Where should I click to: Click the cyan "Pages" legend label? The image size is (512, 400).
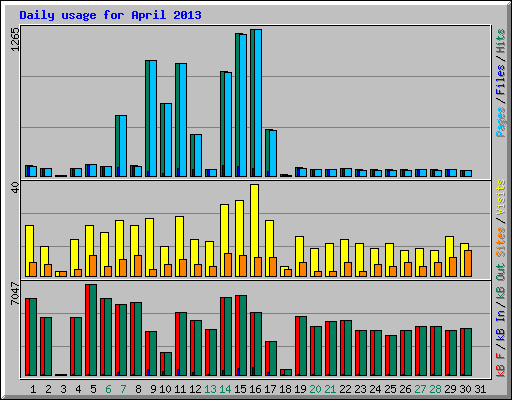[x=501, y=122]
